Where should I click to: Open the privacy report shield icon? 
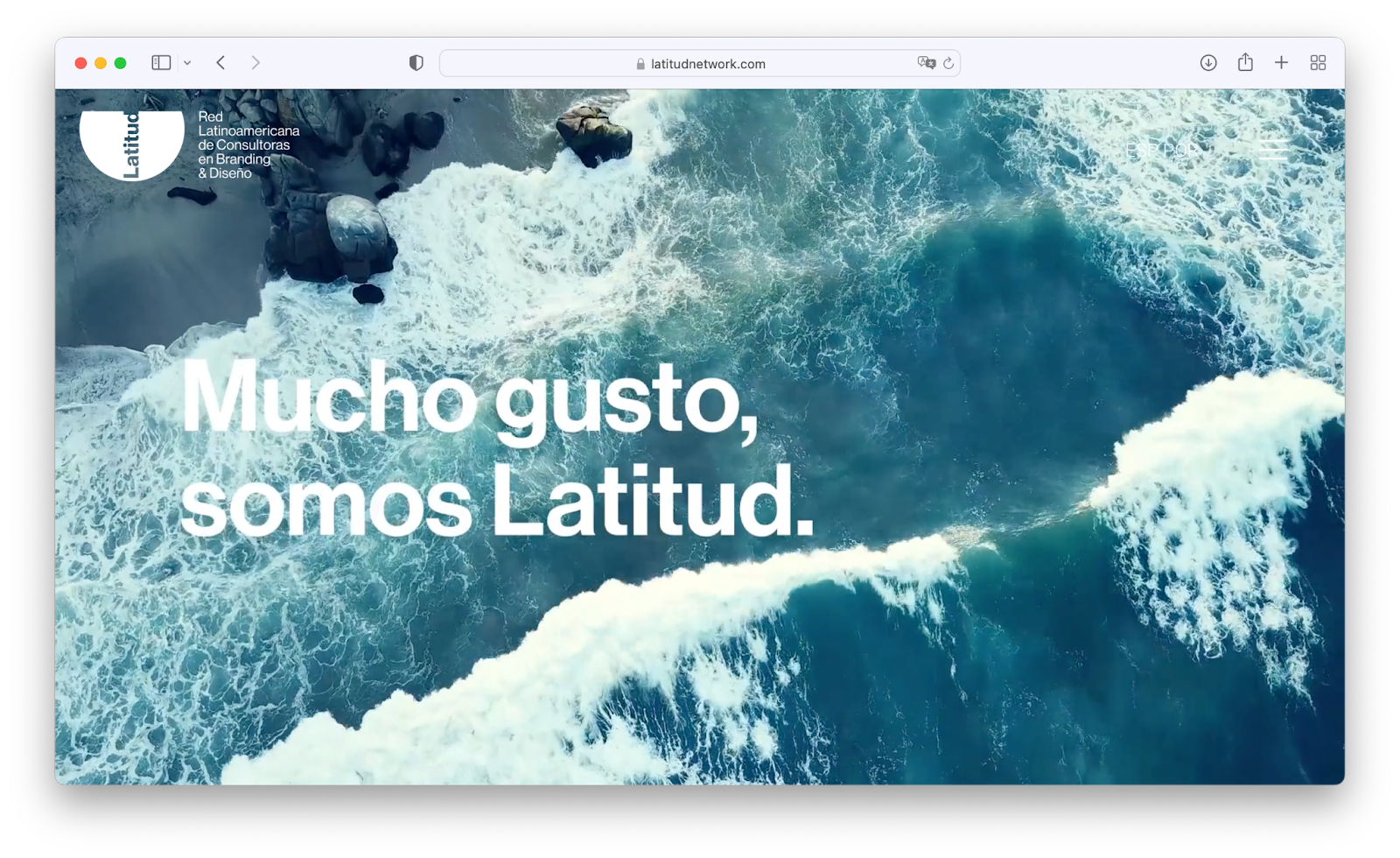point(416,63)
